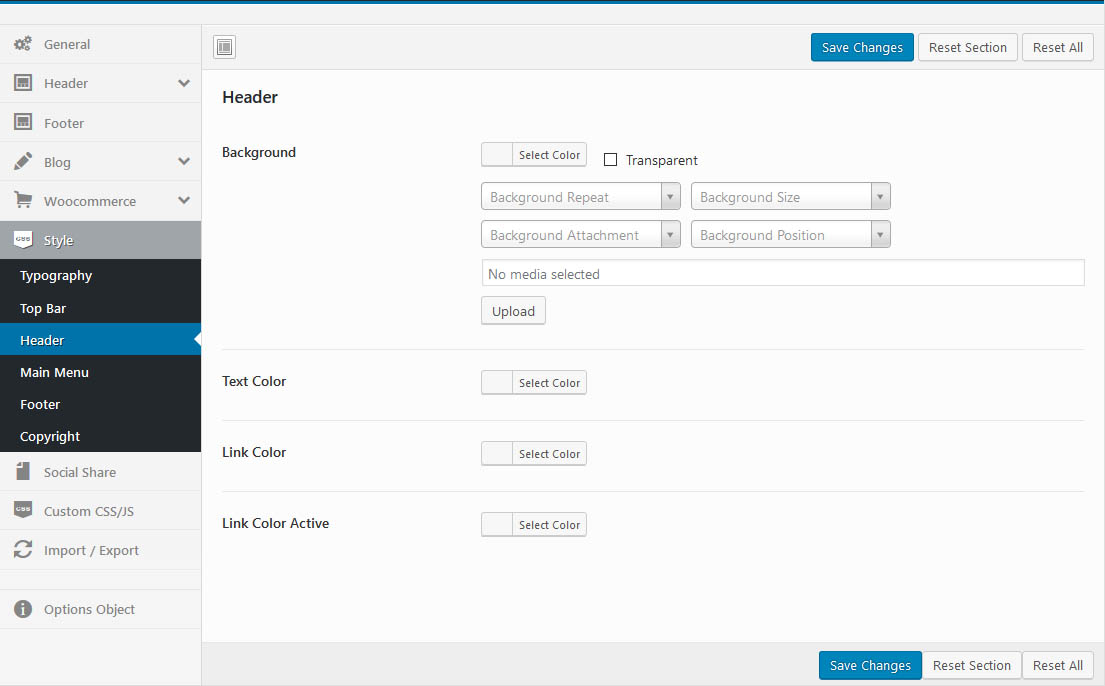Enable the Transparent background checkbox
Image resolution: width=1105 pixels, height=686 pixels.
pyautogui.click(x=610, y=160)
